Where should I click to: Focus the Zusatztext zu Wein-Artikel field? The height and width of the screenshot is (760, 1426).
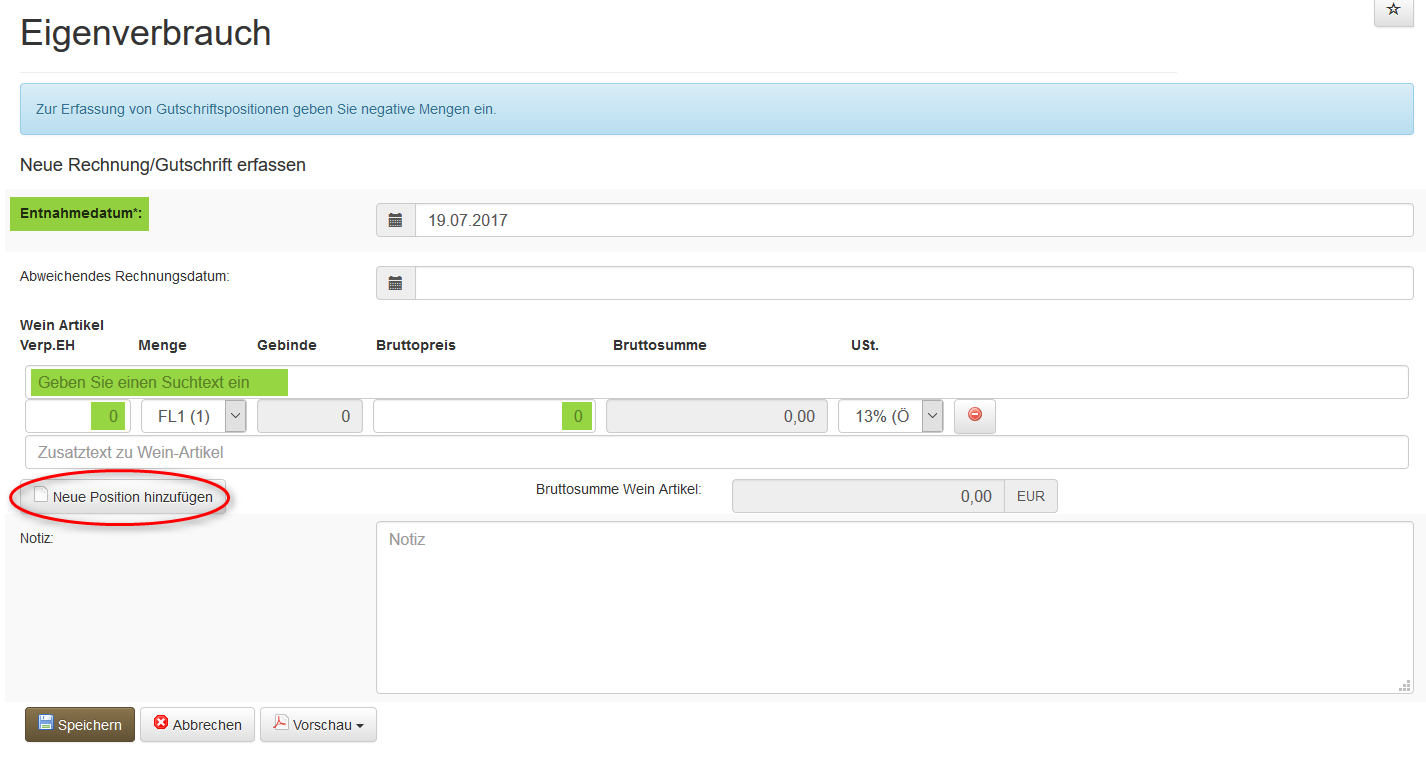pyautogui.click(x=716, y=452)
